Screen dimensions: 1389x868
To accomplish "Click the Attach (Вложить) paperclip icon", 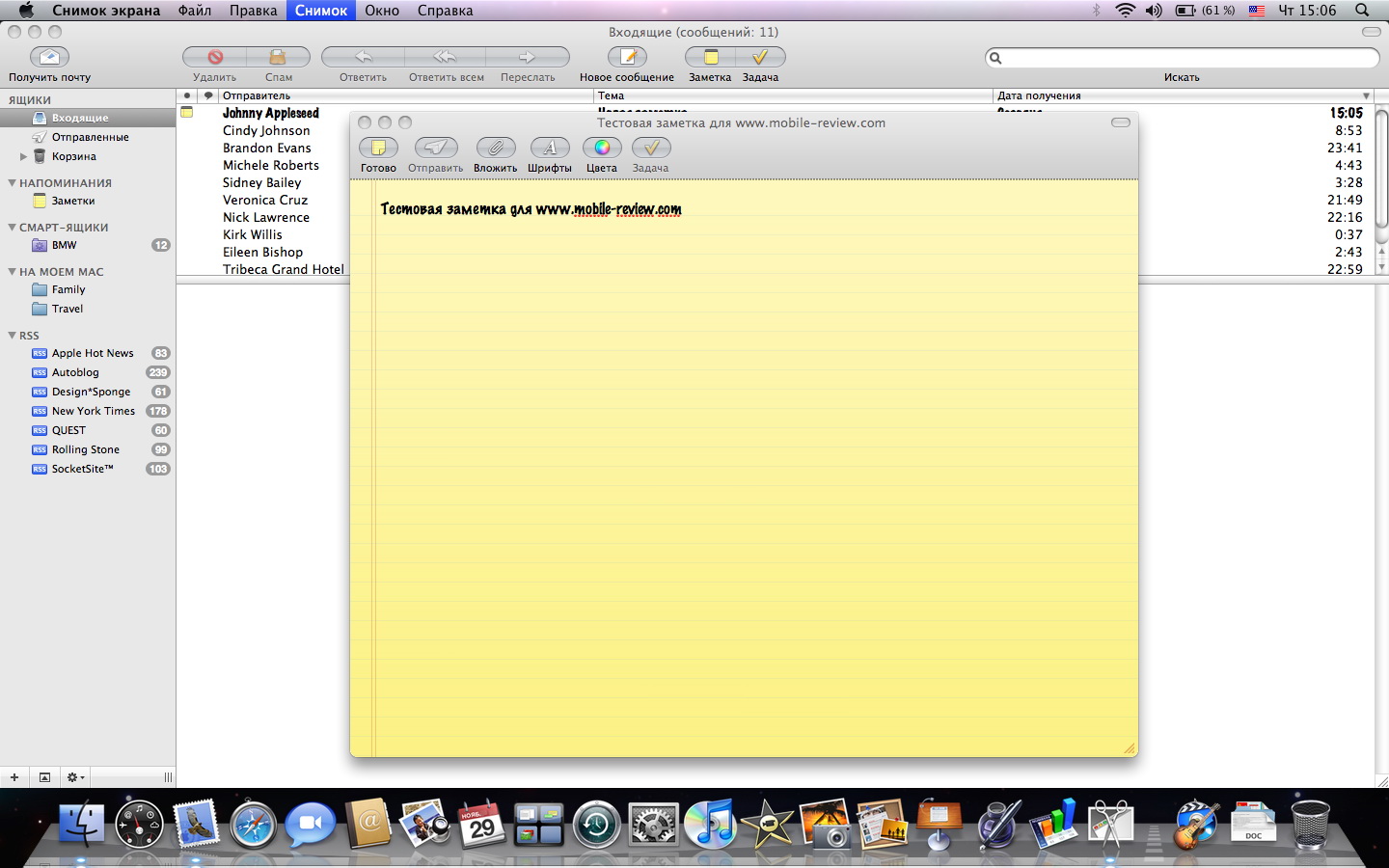I will tap(495, 148).
